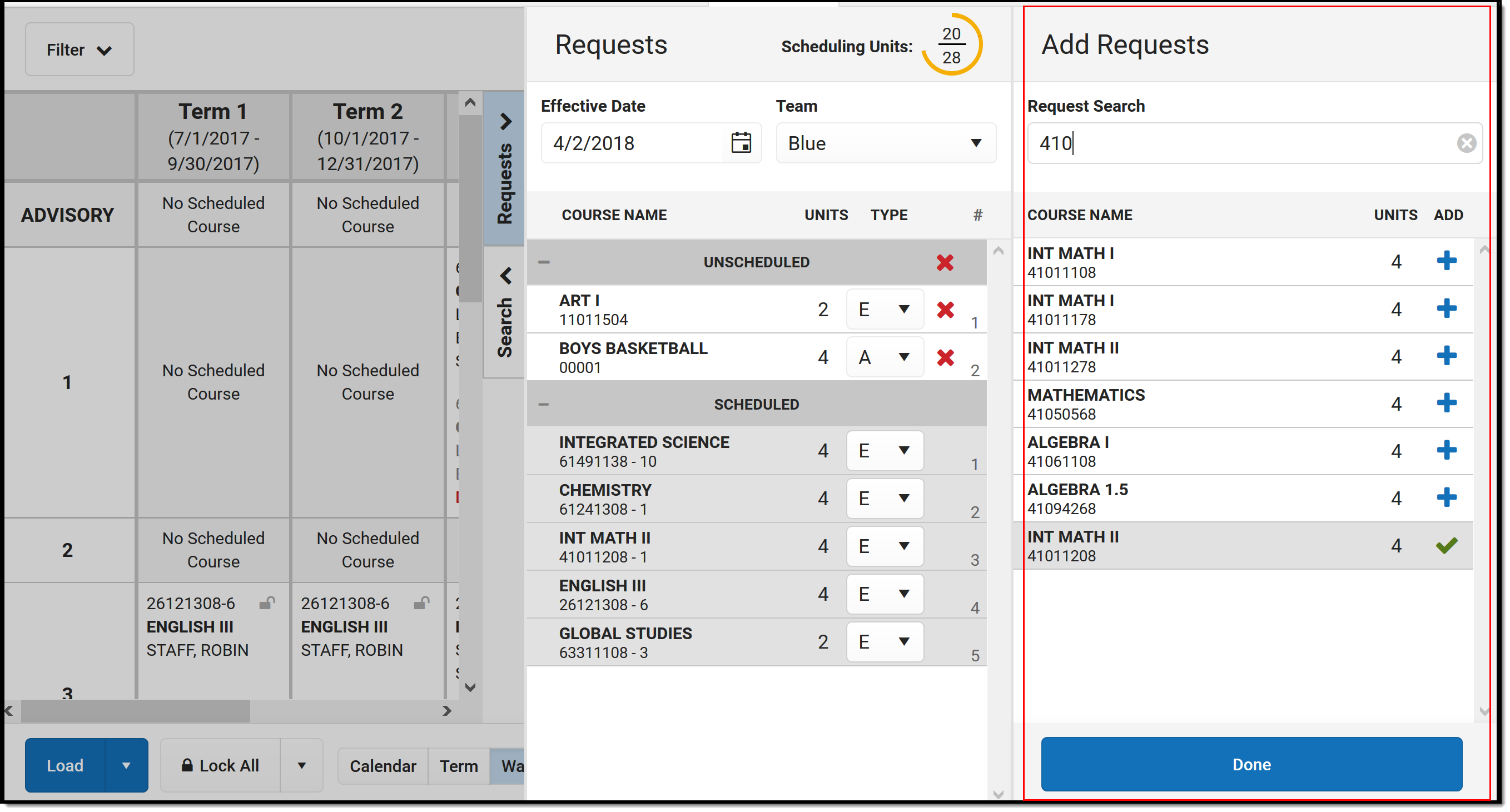Clear the Request Search field
This screenshot has height=812, width=1510.
(x=1466, y=143)
